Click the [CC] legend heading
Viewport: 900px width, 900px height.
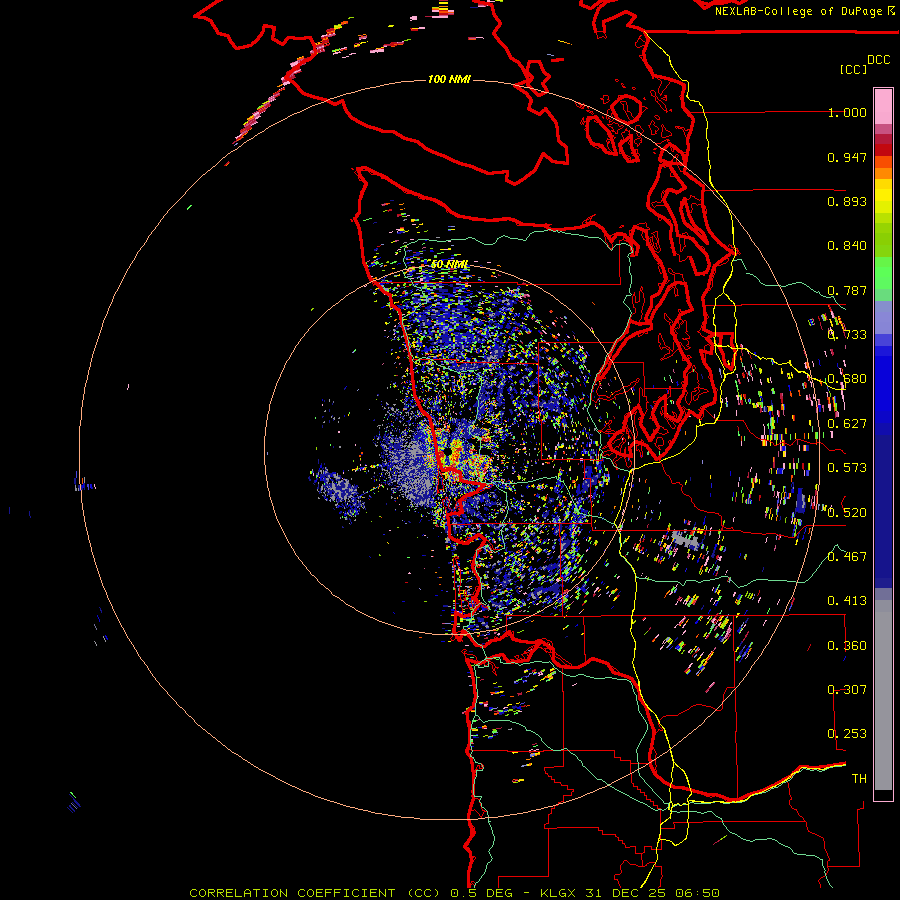coord(853,69)
